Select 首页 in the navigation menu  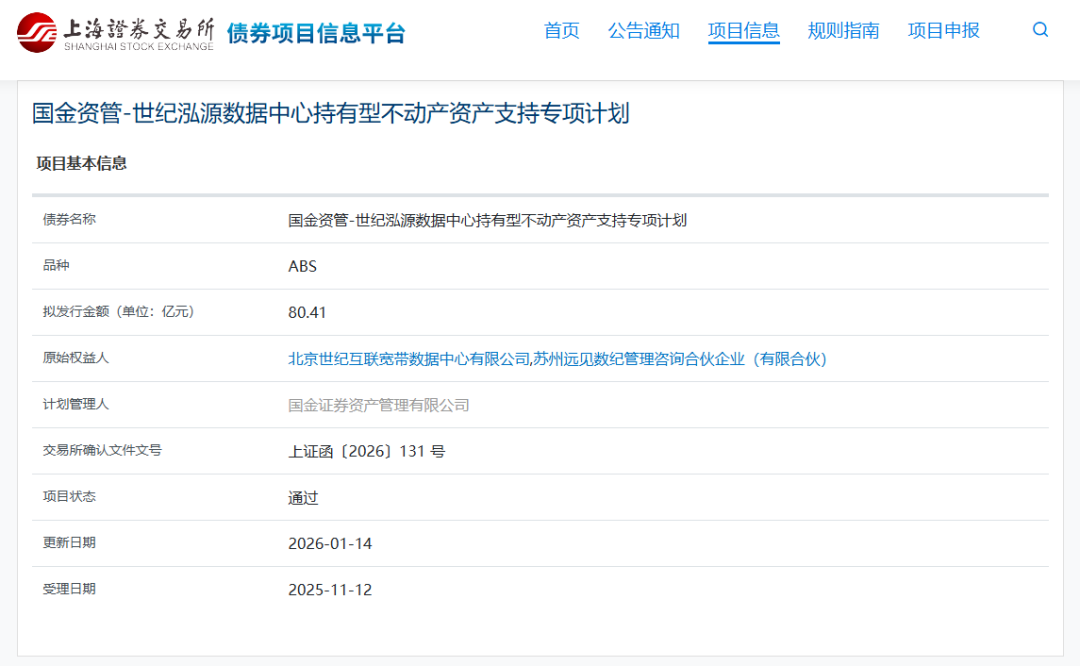tap(561, 31)
